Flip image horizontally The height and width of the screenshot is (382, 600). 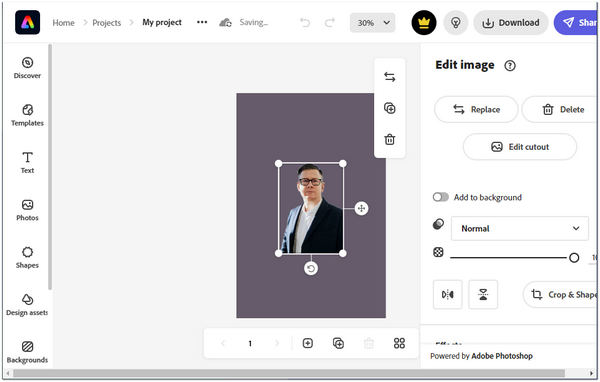coord(448,294)
